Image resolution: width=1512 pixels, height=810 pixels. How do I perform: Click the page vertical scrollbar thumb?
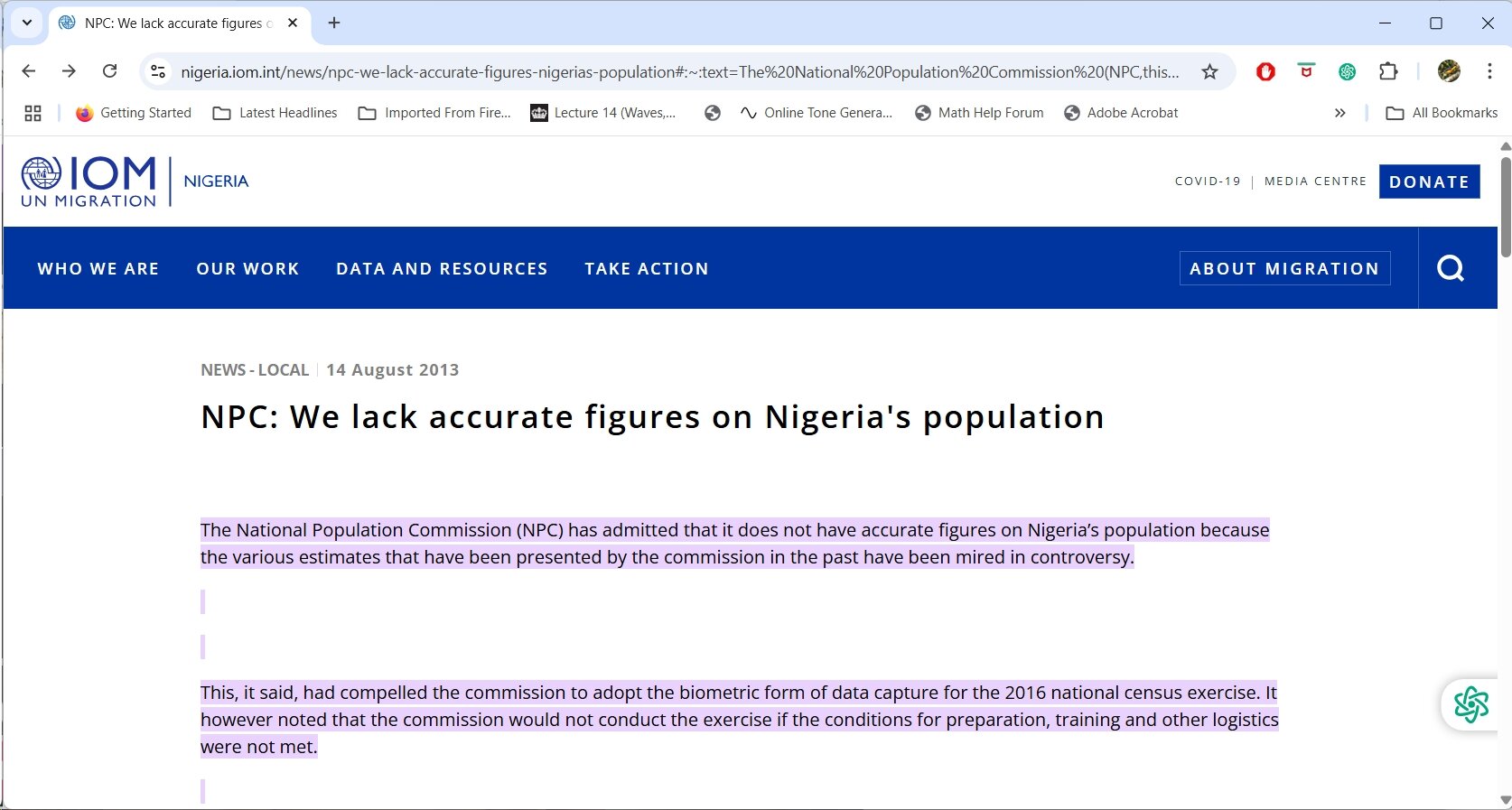[1505, 208]
